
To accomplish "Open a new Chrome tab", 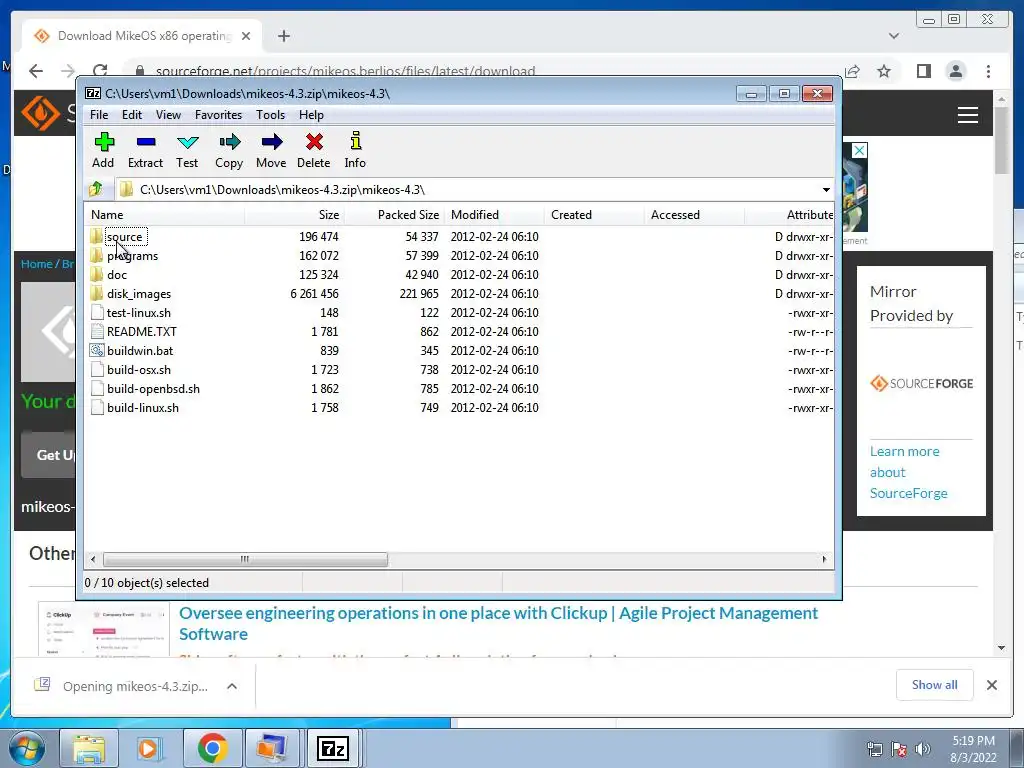I will click(x=283, y=36).
